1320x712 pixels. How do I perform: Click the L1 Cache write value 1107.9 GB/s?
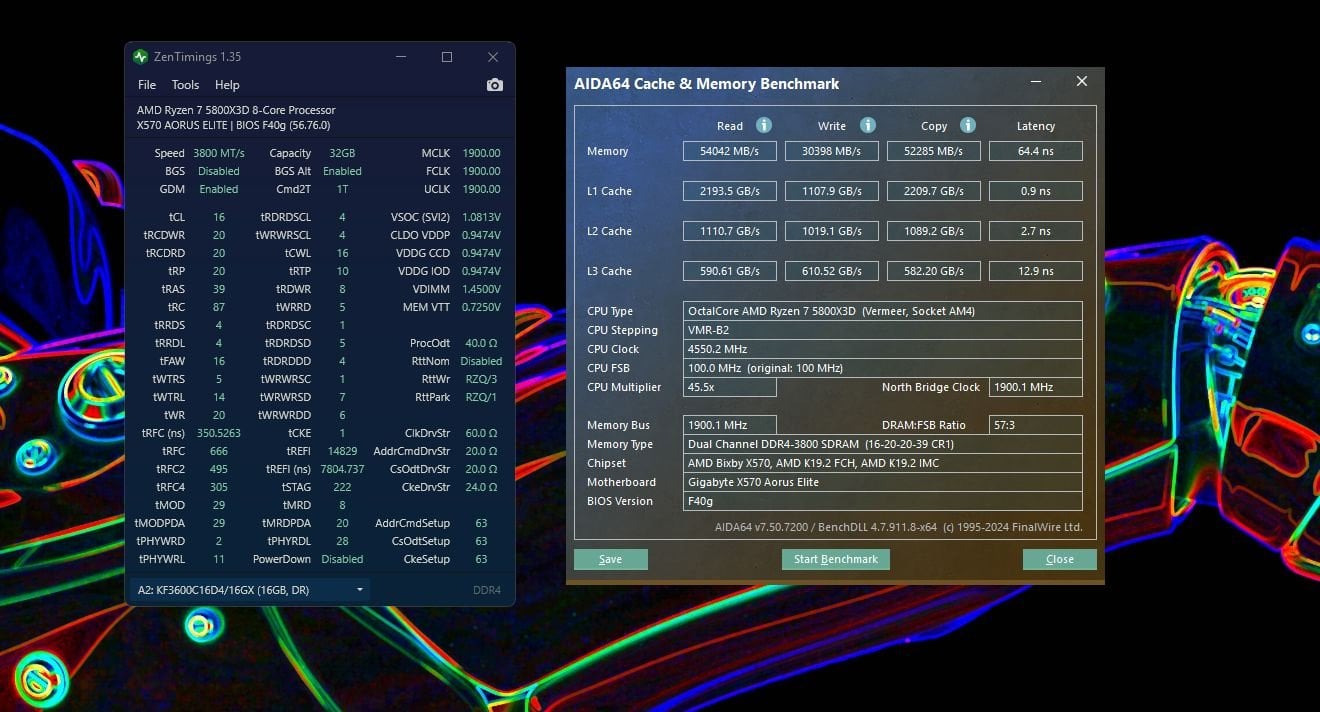832,191
